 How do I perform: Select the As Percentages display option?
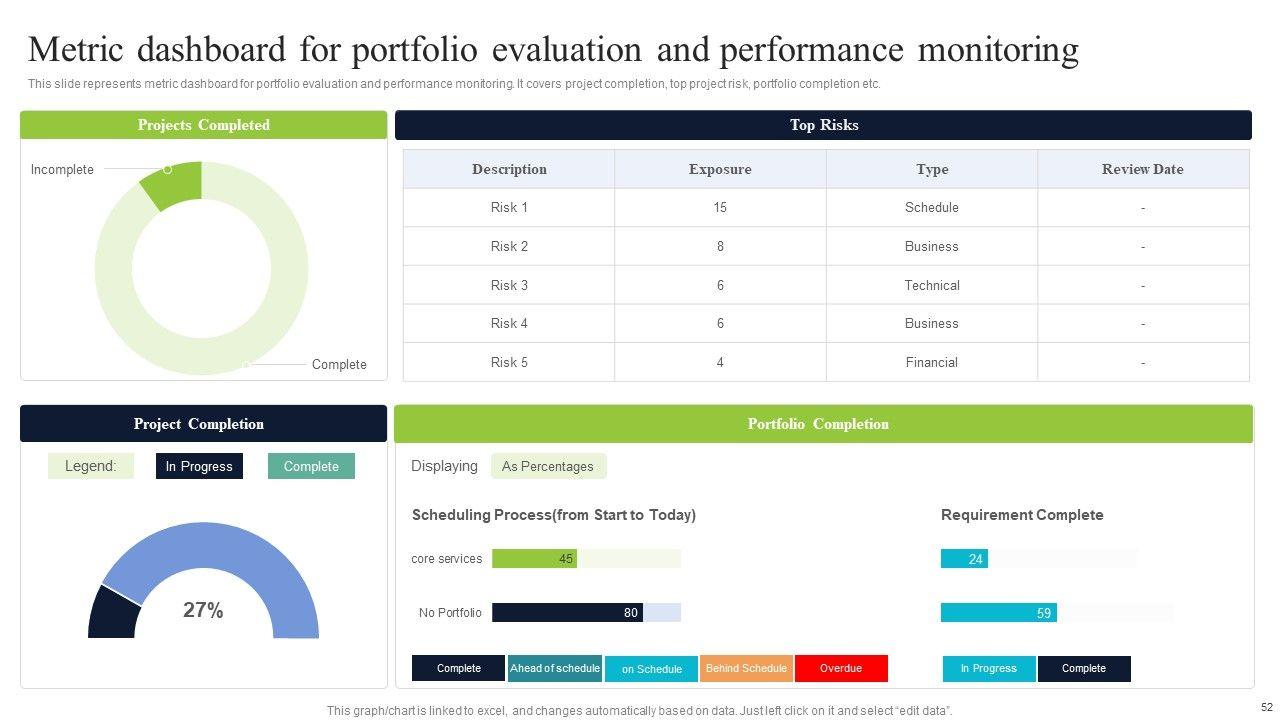tap(548, 466)
